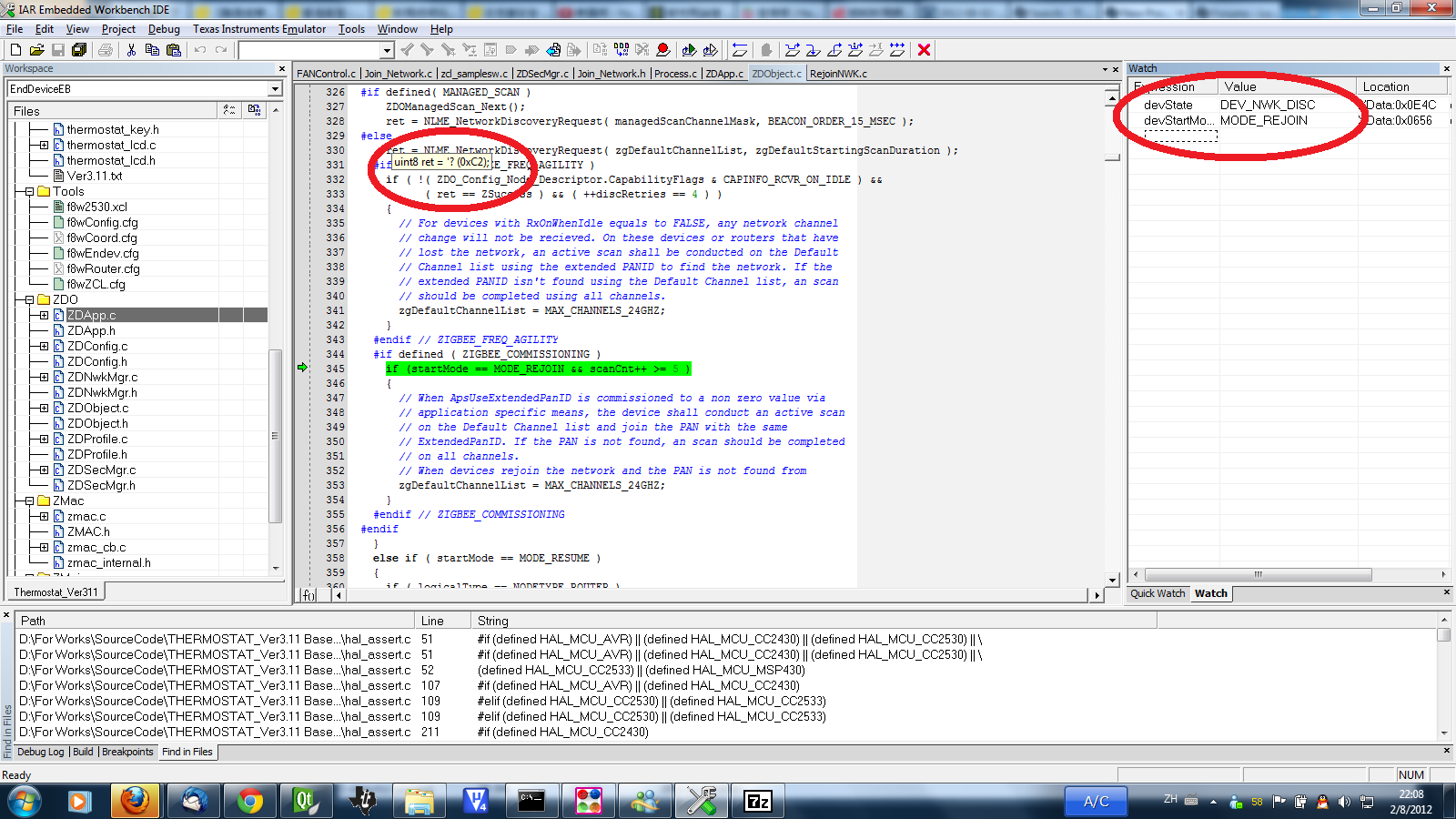Select ZMAC.h in the workspace tree
Viewport: 1456px width, 819px height.
click(x=88, y=532)
